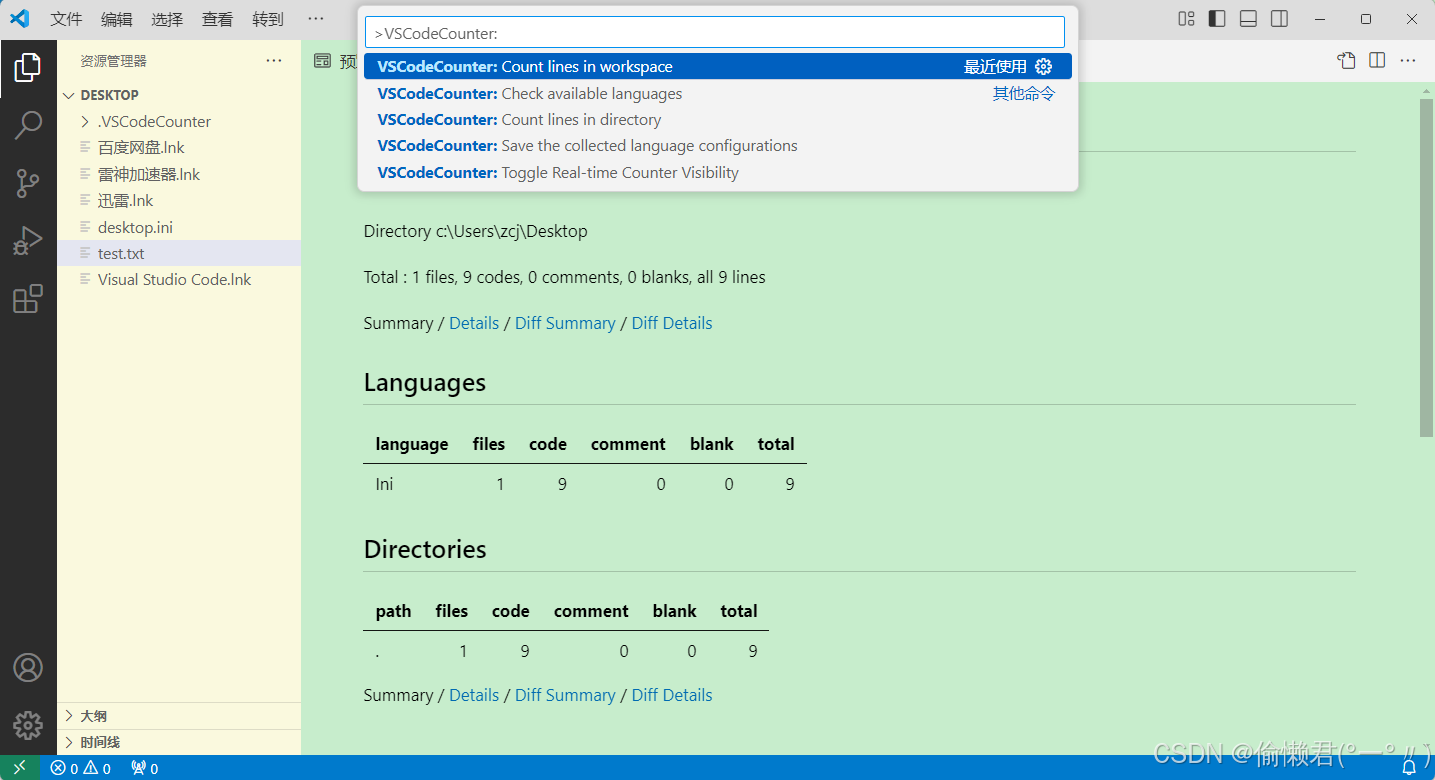
Task: Expand the .VSCodeCounter folder
Action: (179, 121)
